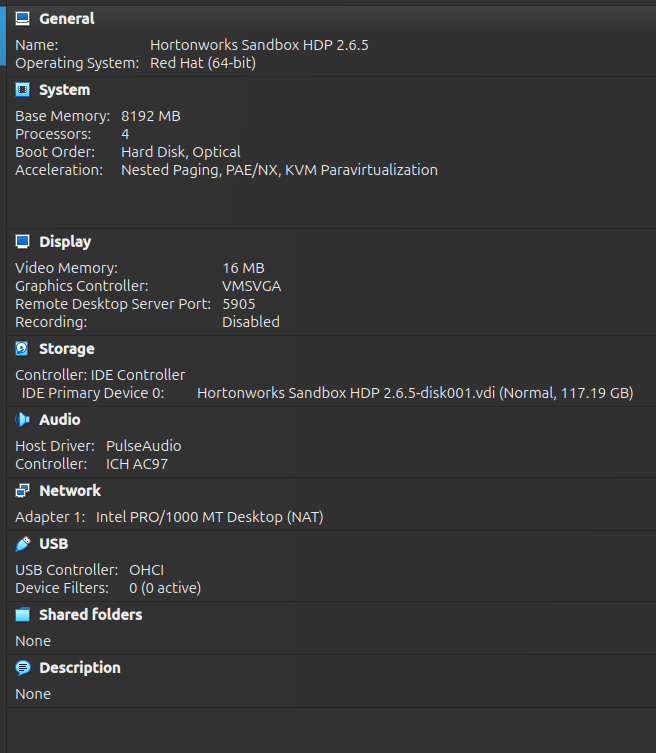Click the VMSVGA graphics controller value
The image size is (656, 753).
[x=252, y=286]
